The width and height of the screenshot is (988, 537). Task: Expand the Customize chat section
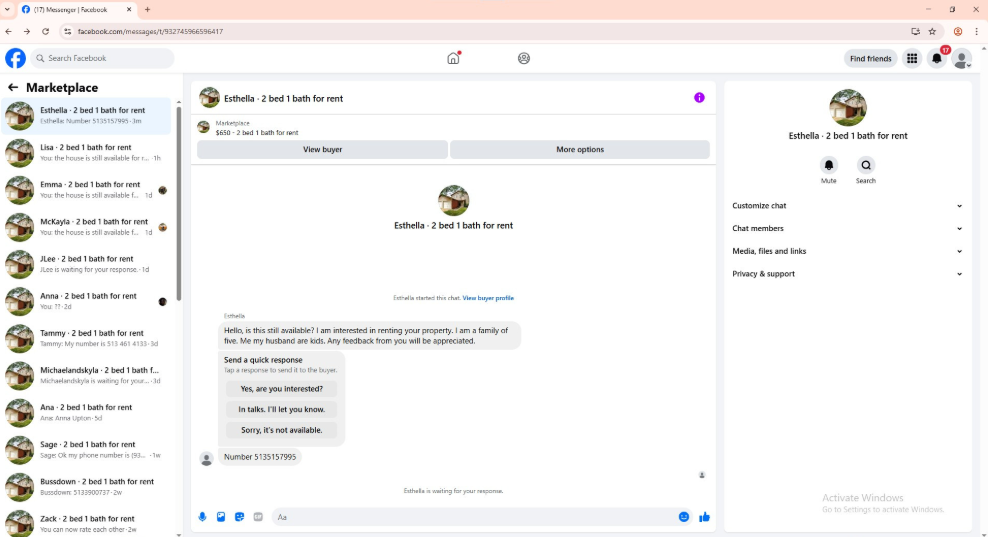[847, 205]
